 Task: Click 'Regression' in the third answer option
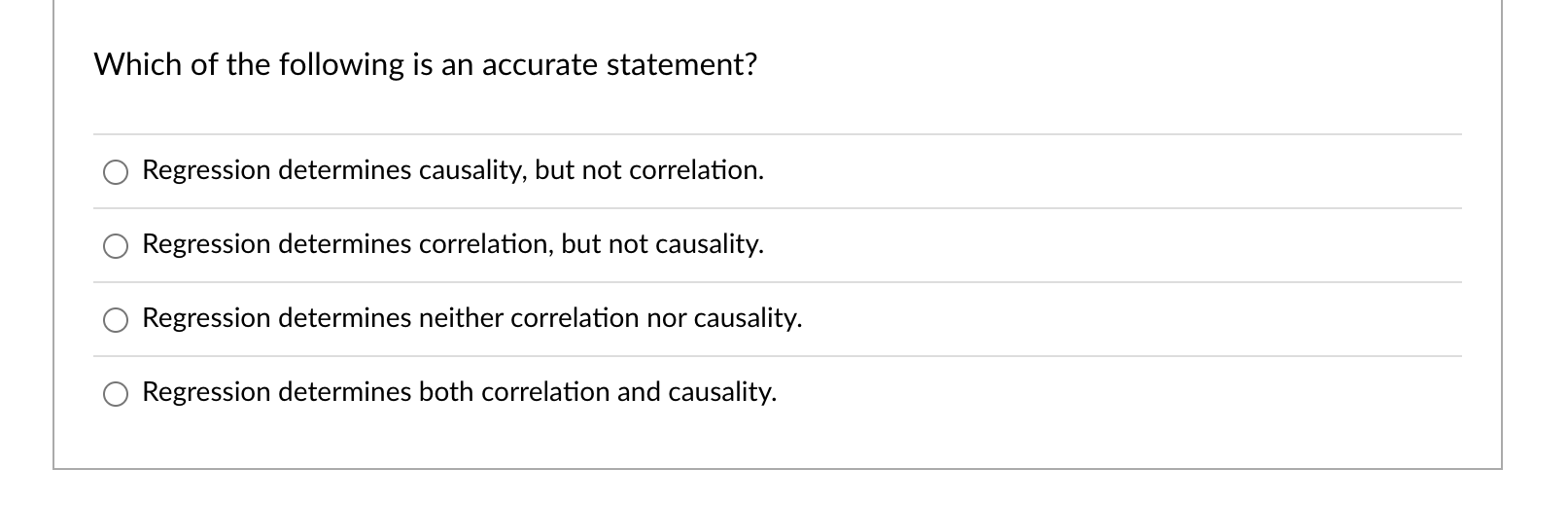(206, 318)
